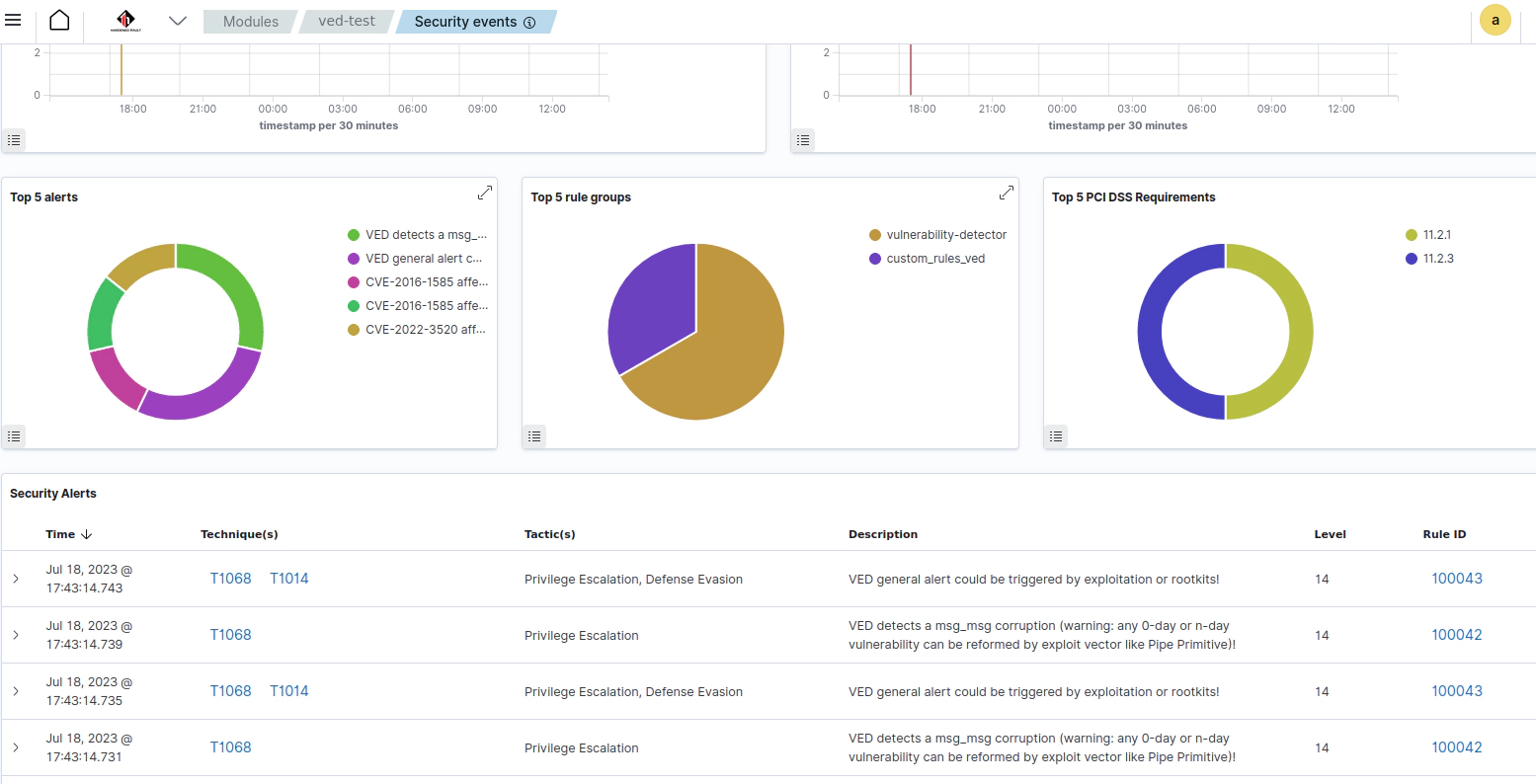Open the Modules breadcrumb

coord(251,21)
